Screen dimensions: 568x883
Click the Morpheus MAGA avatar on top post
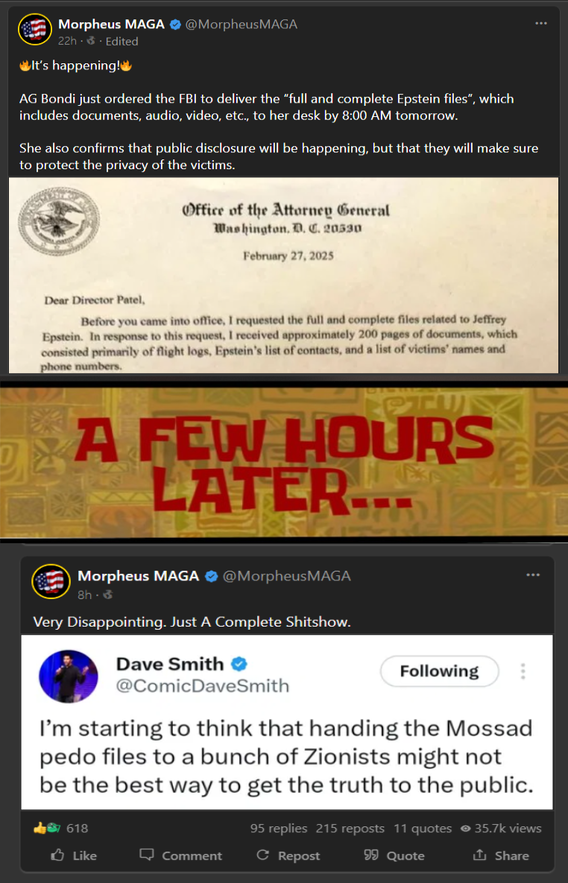click(x=35, y=29)
